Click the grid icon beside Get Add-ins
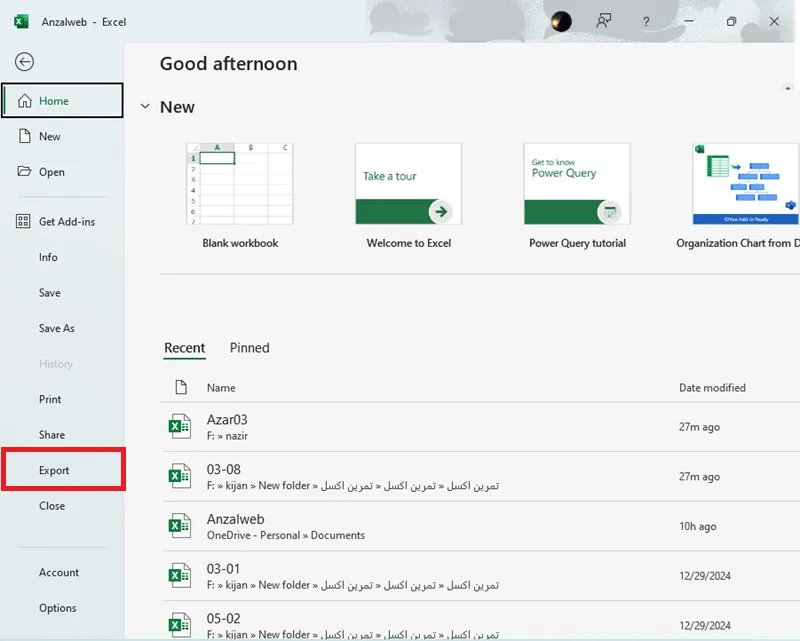Image resolution: width=800 pixels, height=641 pixels. [x=23, y=221]
